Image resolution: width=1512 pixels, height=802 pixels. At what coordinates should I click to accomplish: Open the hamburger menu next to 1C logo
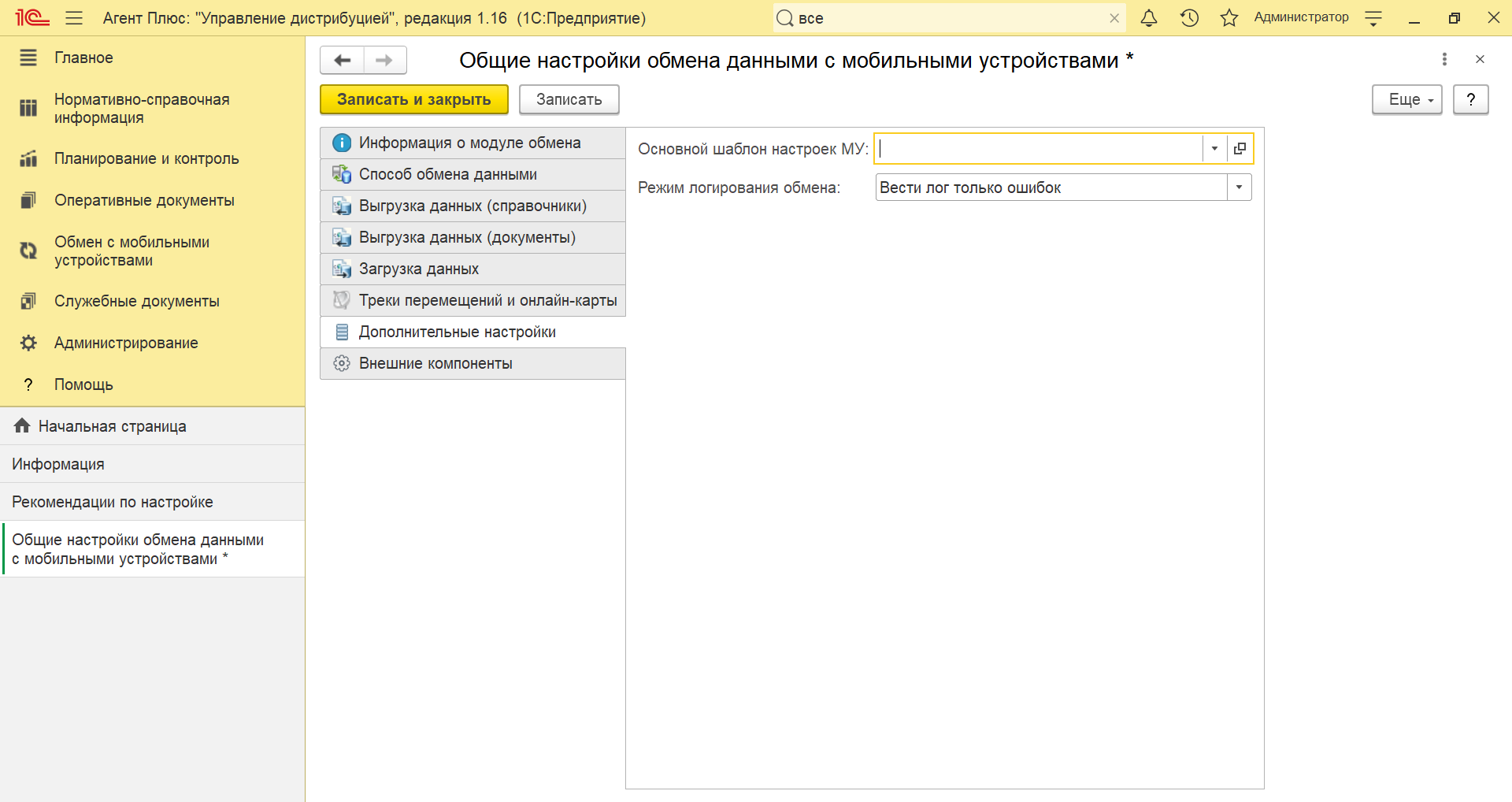tap(74, 18)
